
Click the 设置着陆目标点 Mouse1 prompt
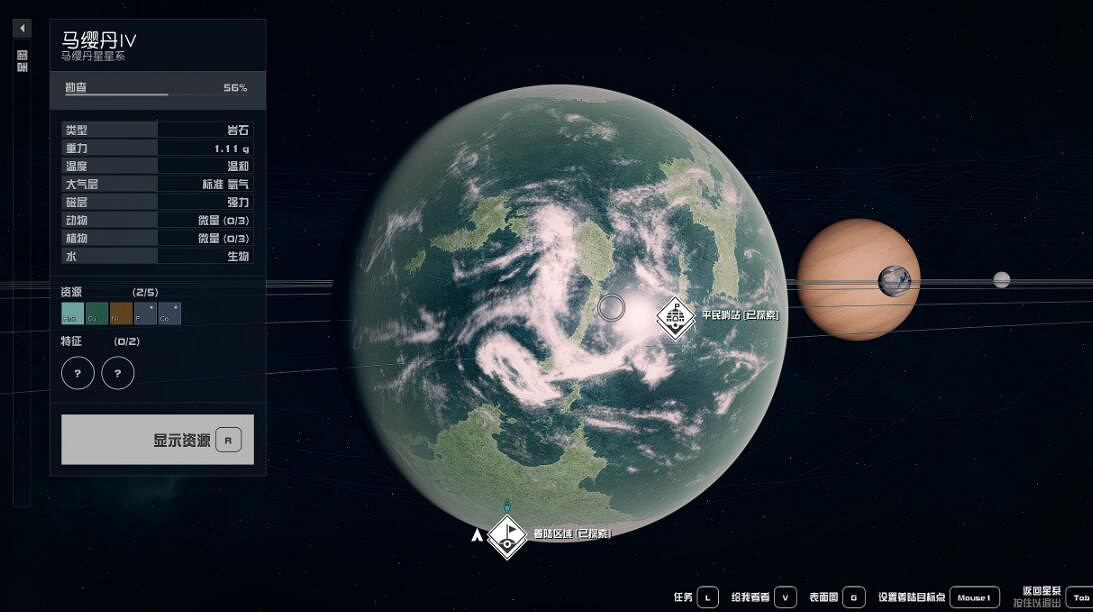tap(974, 597)
